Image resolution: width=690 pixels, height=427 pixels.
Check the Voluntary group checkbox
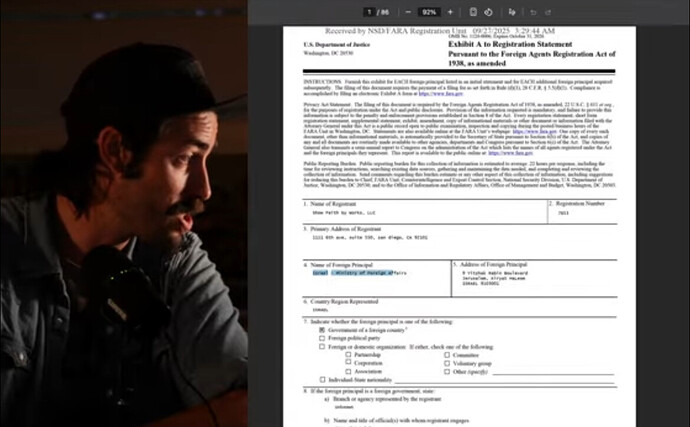click(x=447, y=364)
